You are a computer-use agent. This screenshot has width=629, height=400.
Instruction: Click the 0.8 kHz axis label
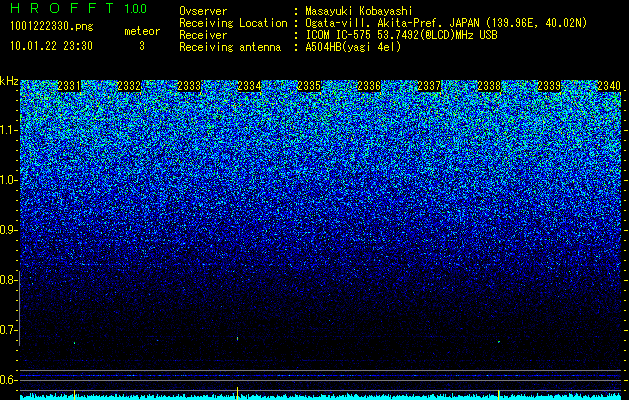(x=8, y=280)
